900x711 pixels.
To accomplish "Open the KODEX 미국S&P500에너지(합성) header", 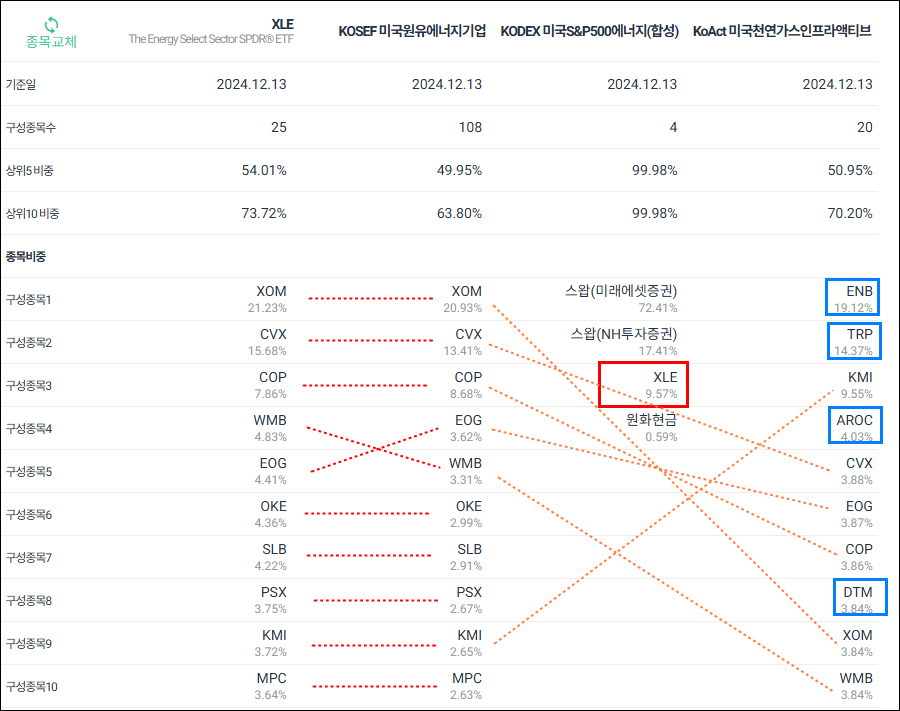I will click(589, 31).
